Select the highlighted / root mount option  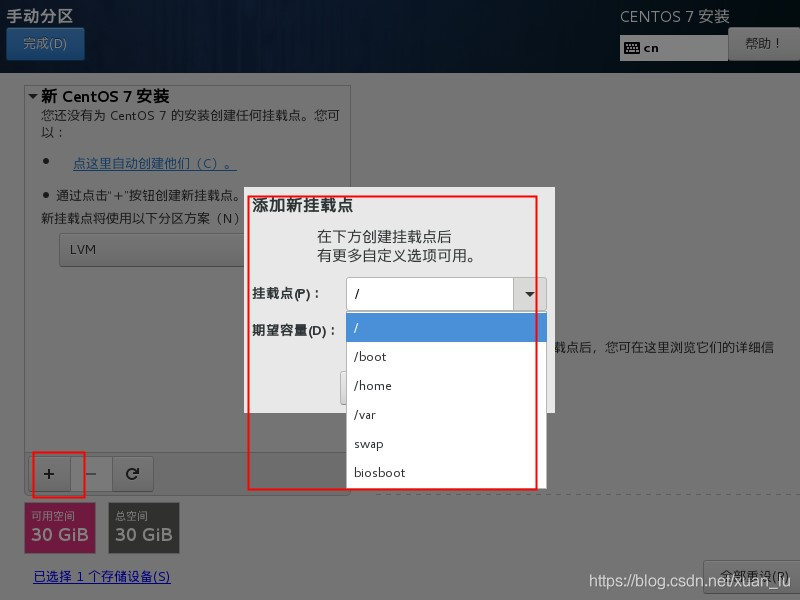(446, 328)
